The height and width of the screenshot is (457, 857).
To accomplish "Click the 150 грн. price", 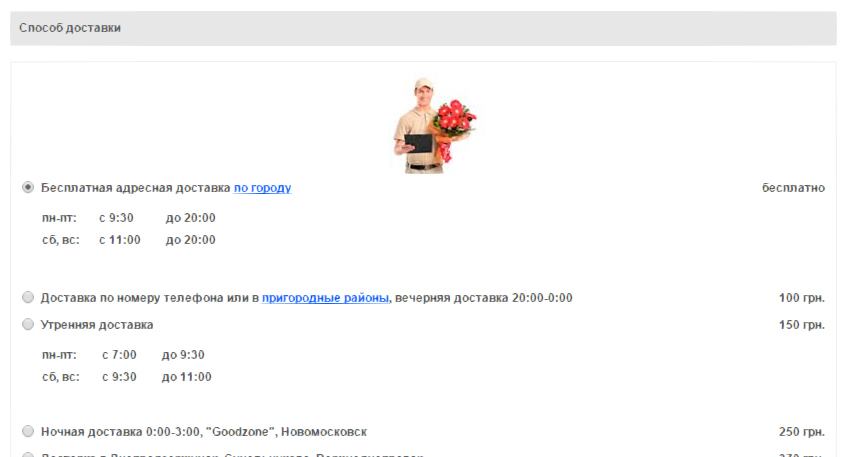I will (802, 325).
